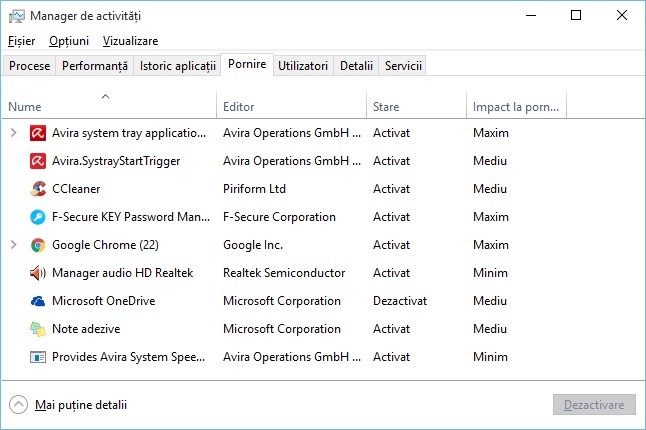The height and width of the screenshot is (430, 646).
Task: Click the F-Secure KEY blue key icon
Action: 37,217
